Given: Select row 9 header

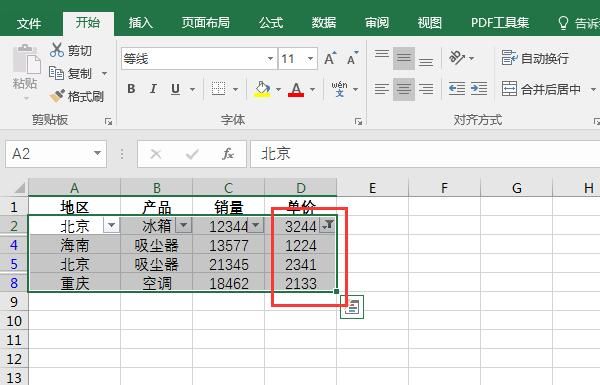Looking at the screenshot, I should (x=14, y=302).
